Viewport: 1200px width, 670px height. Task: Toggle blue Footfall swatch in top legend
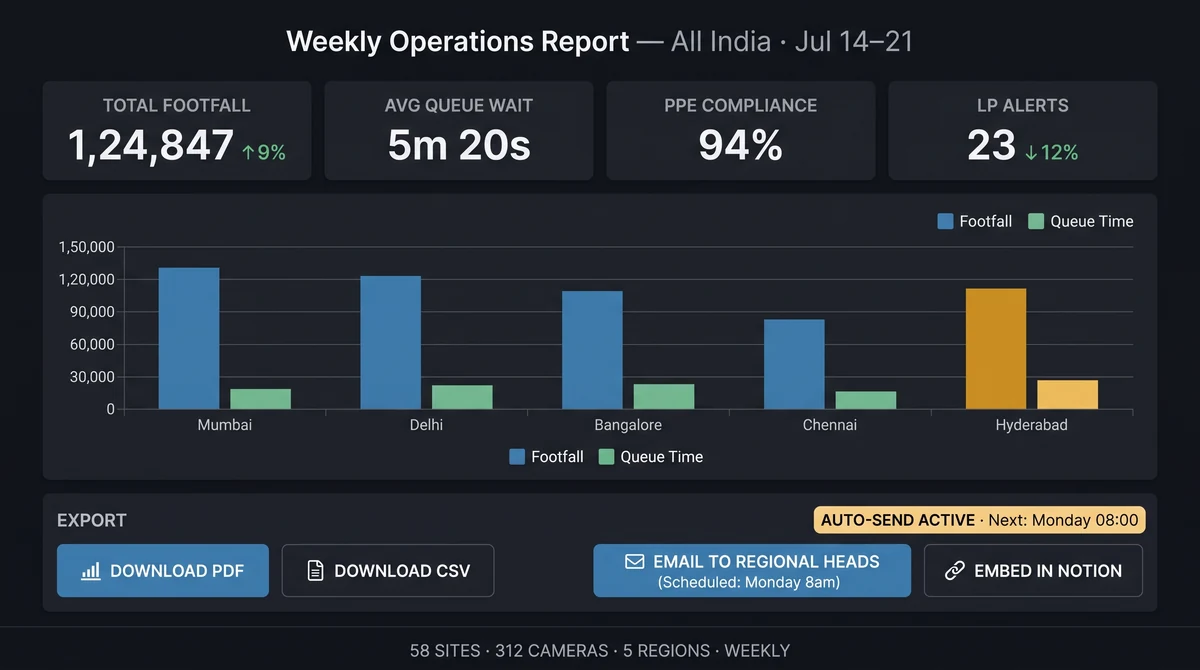point(945,222)
